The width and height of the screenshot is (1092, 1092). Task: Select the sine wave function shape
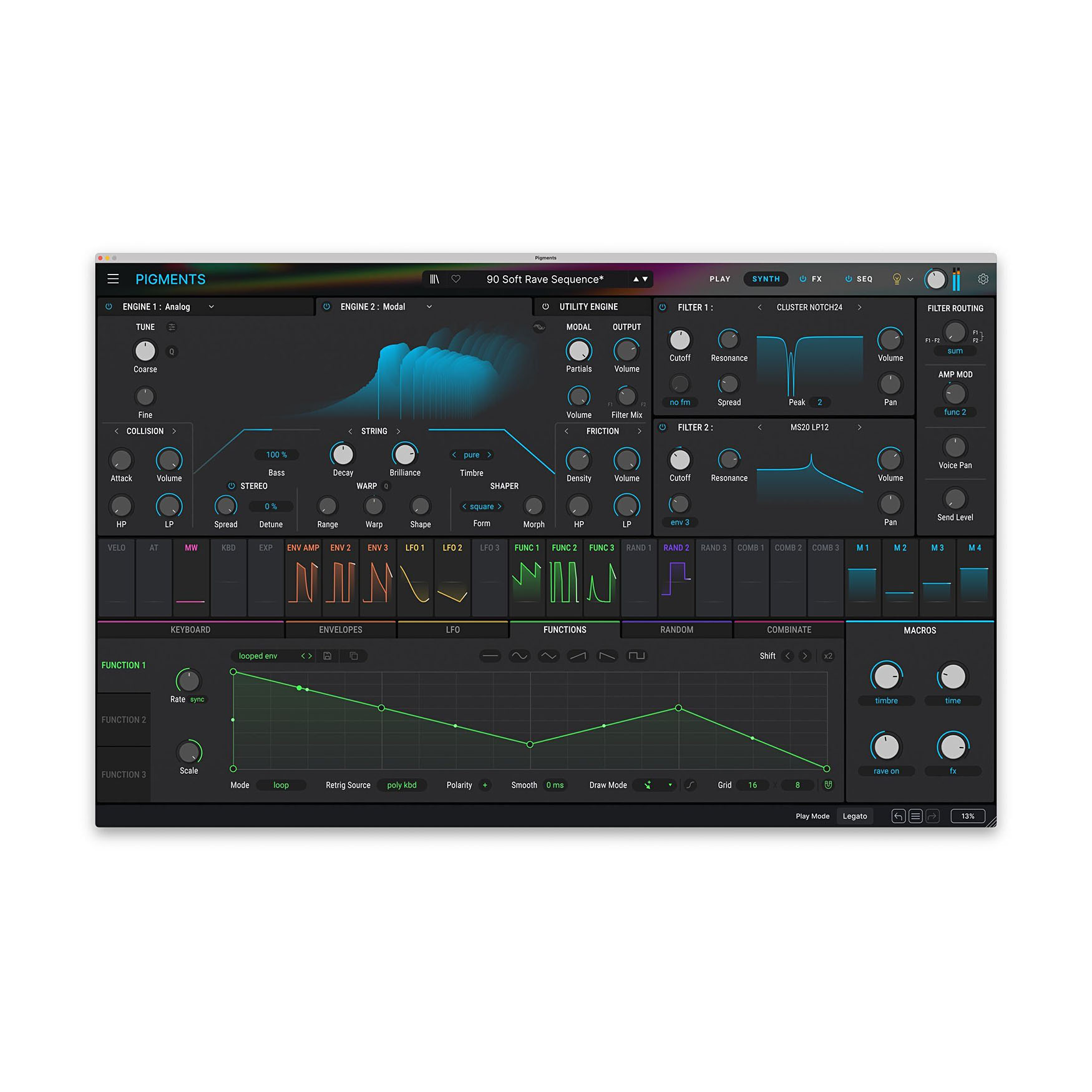[x=519, y=656]
